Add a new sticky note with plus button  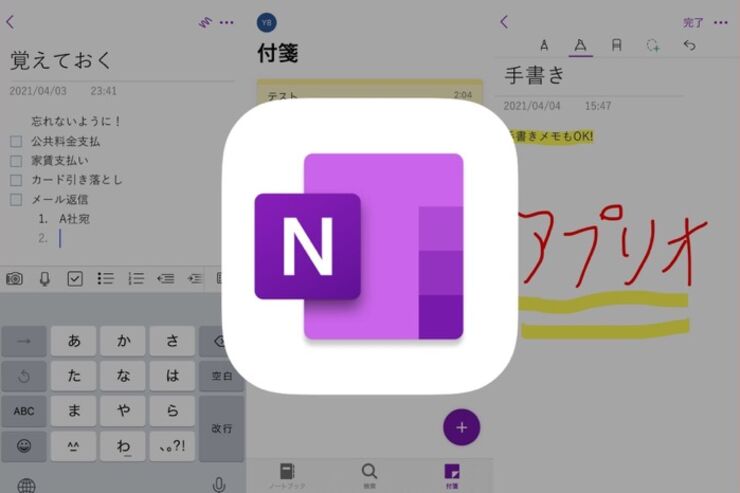pyautogui.click(x=461, y=427)
